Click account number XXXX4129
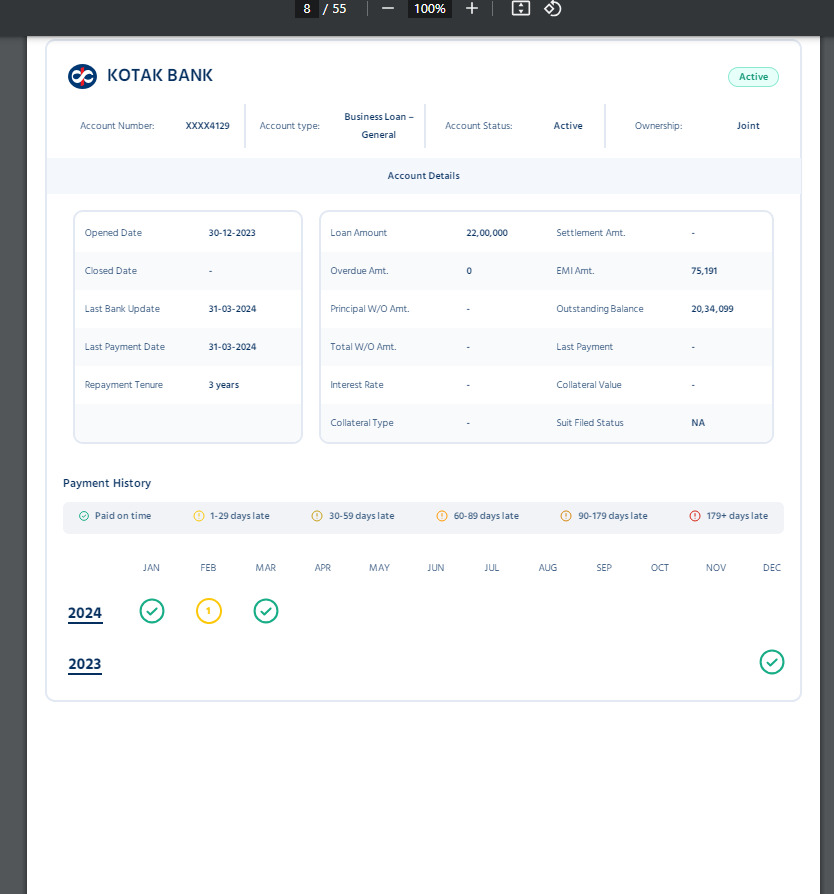 point(208,126)
